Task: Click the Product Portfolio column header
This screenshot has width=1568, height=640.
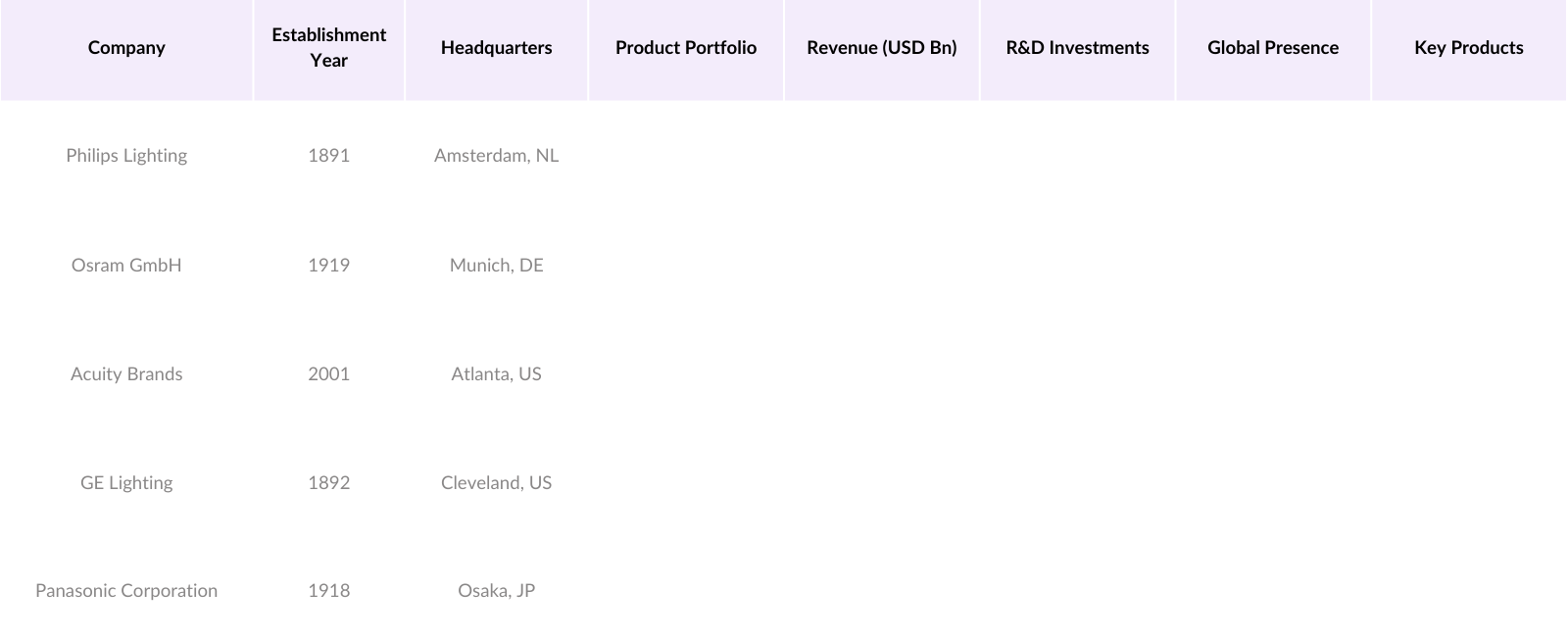Action: (686, 48)
